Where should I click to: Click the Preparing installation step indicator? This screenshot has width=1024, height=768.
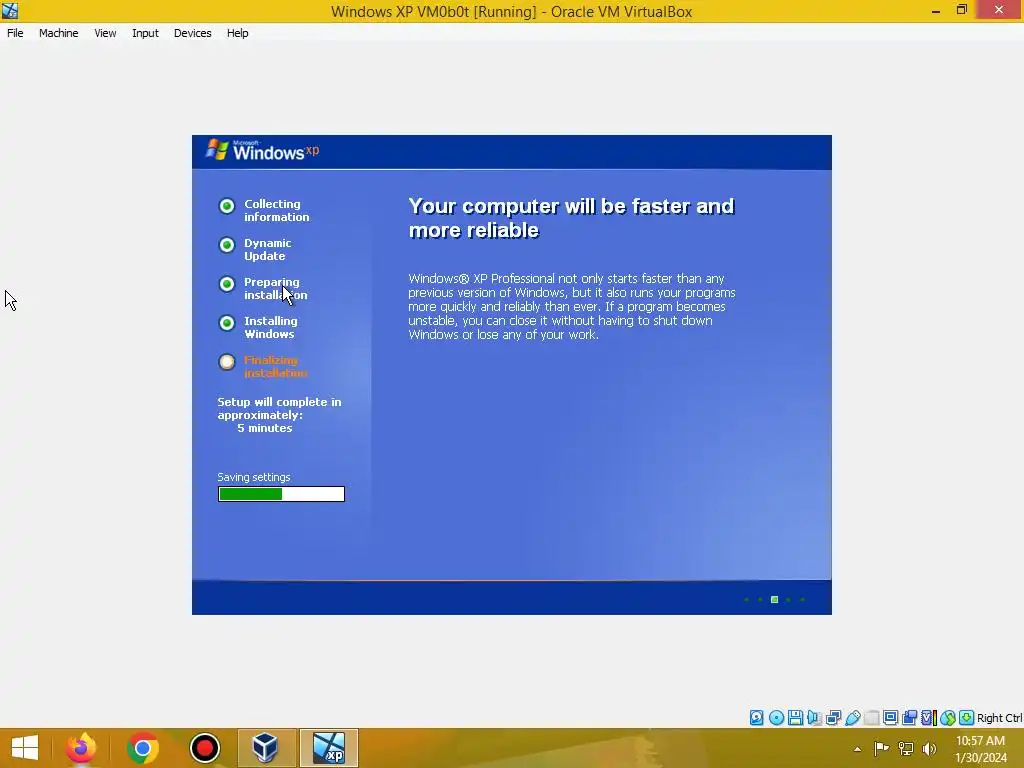point(227,284)
